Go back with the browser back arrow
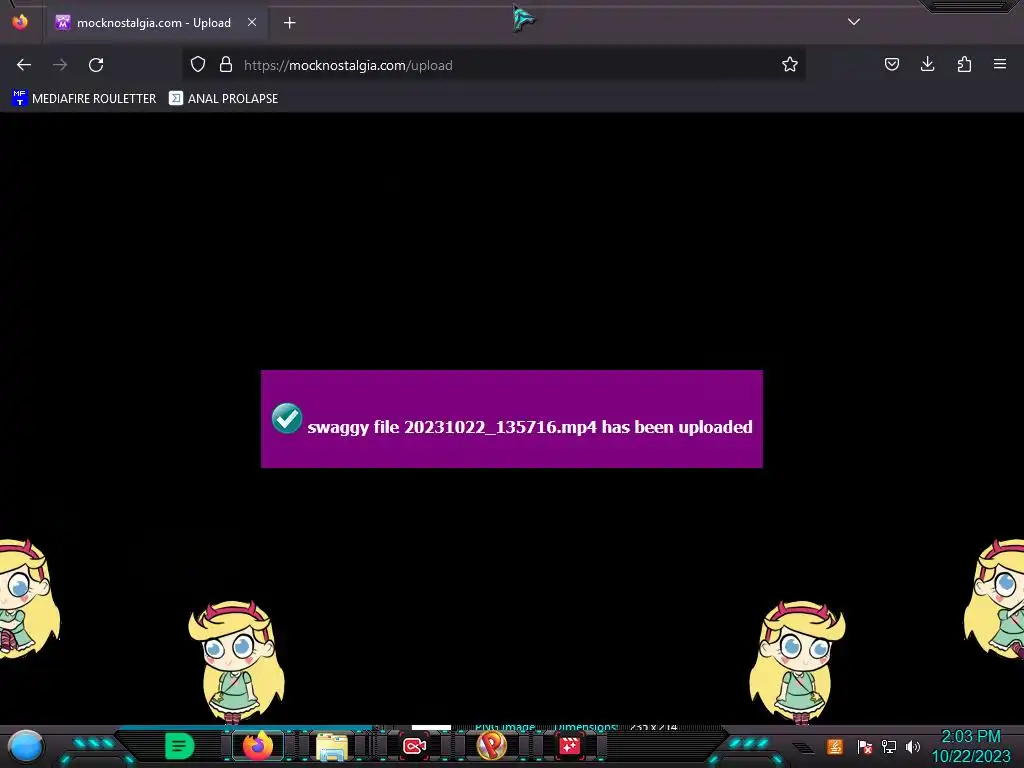Screen dimensions: 1024x768 tap(24, 65)
